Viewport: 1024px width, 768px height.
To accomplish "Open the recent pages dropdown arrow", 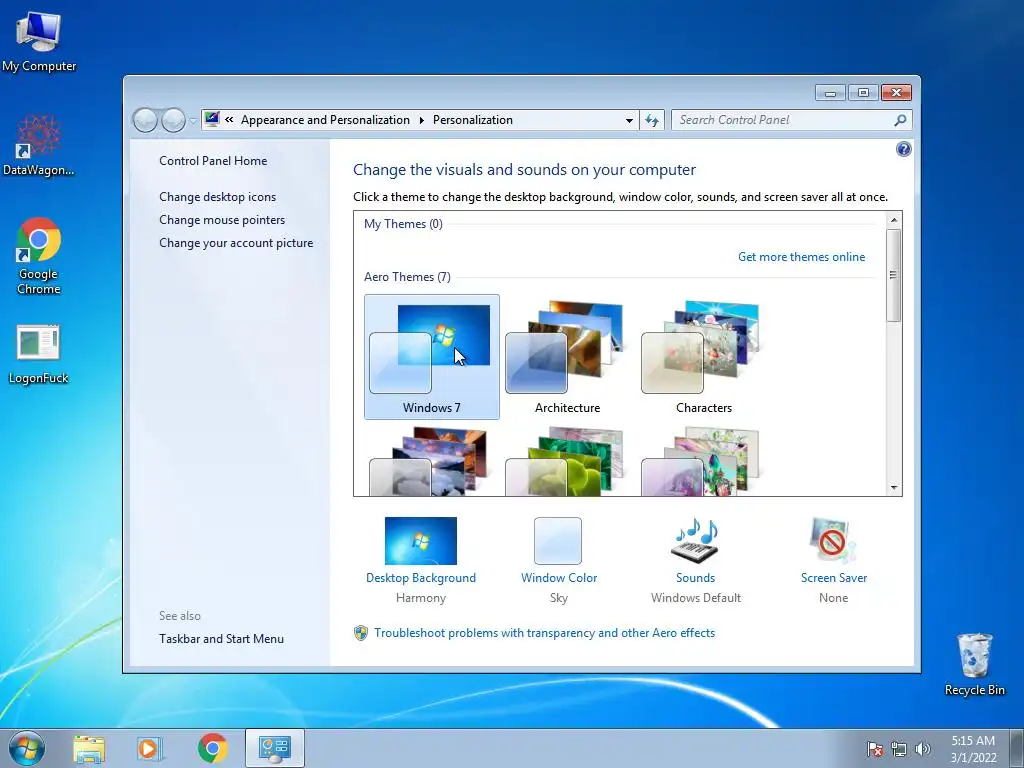I will (193, 120).
